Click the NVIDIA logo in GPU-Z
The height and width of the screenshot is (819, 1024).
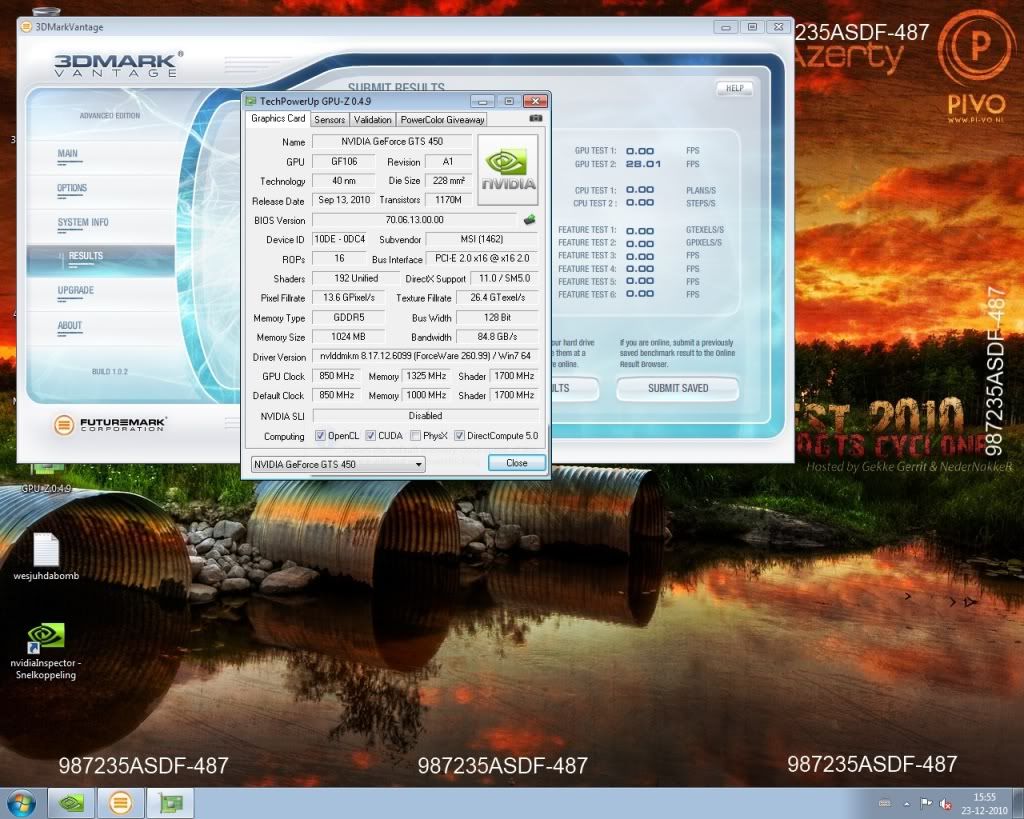[508, 170]
